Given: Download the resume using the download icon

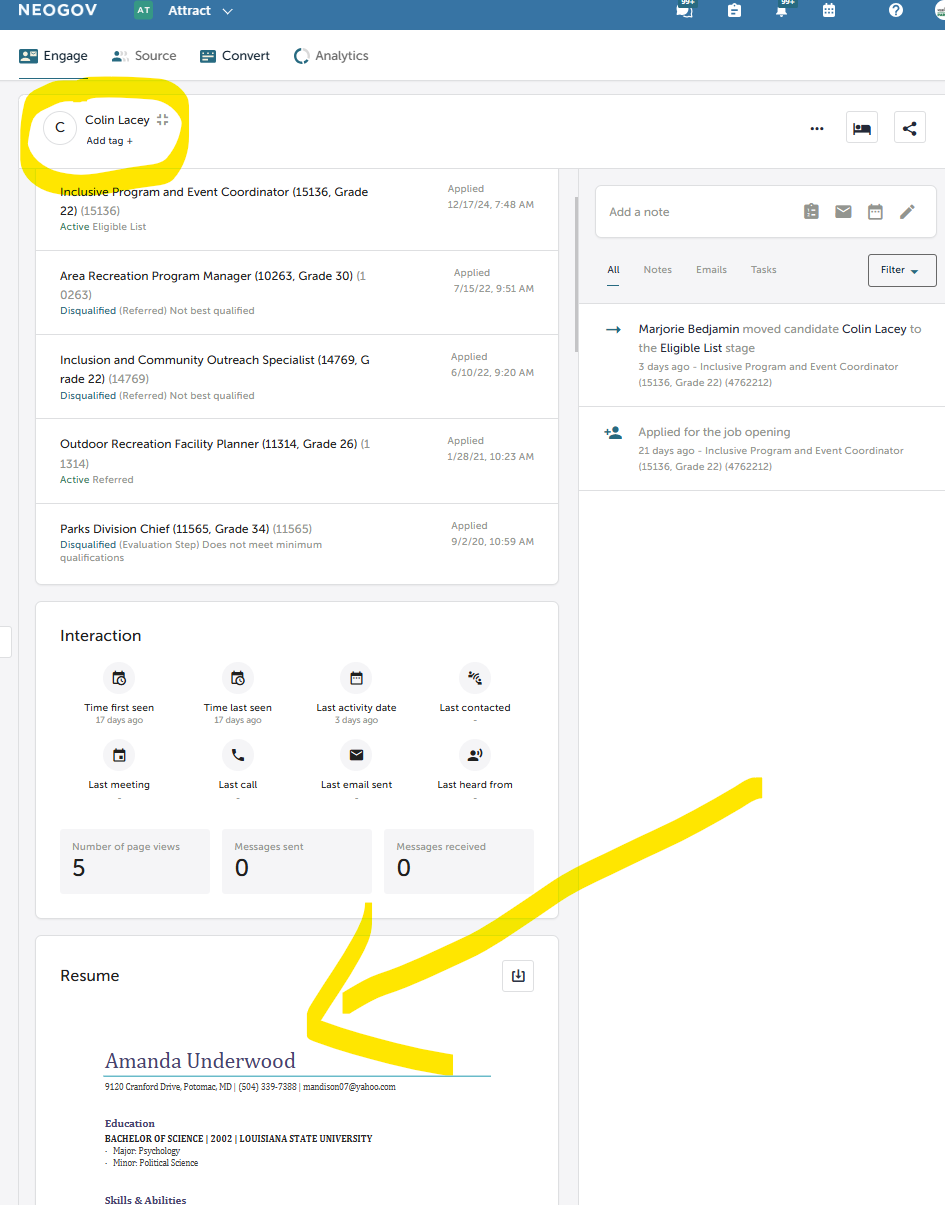Looking at the screenshot, I should click(x=518, y=976).
